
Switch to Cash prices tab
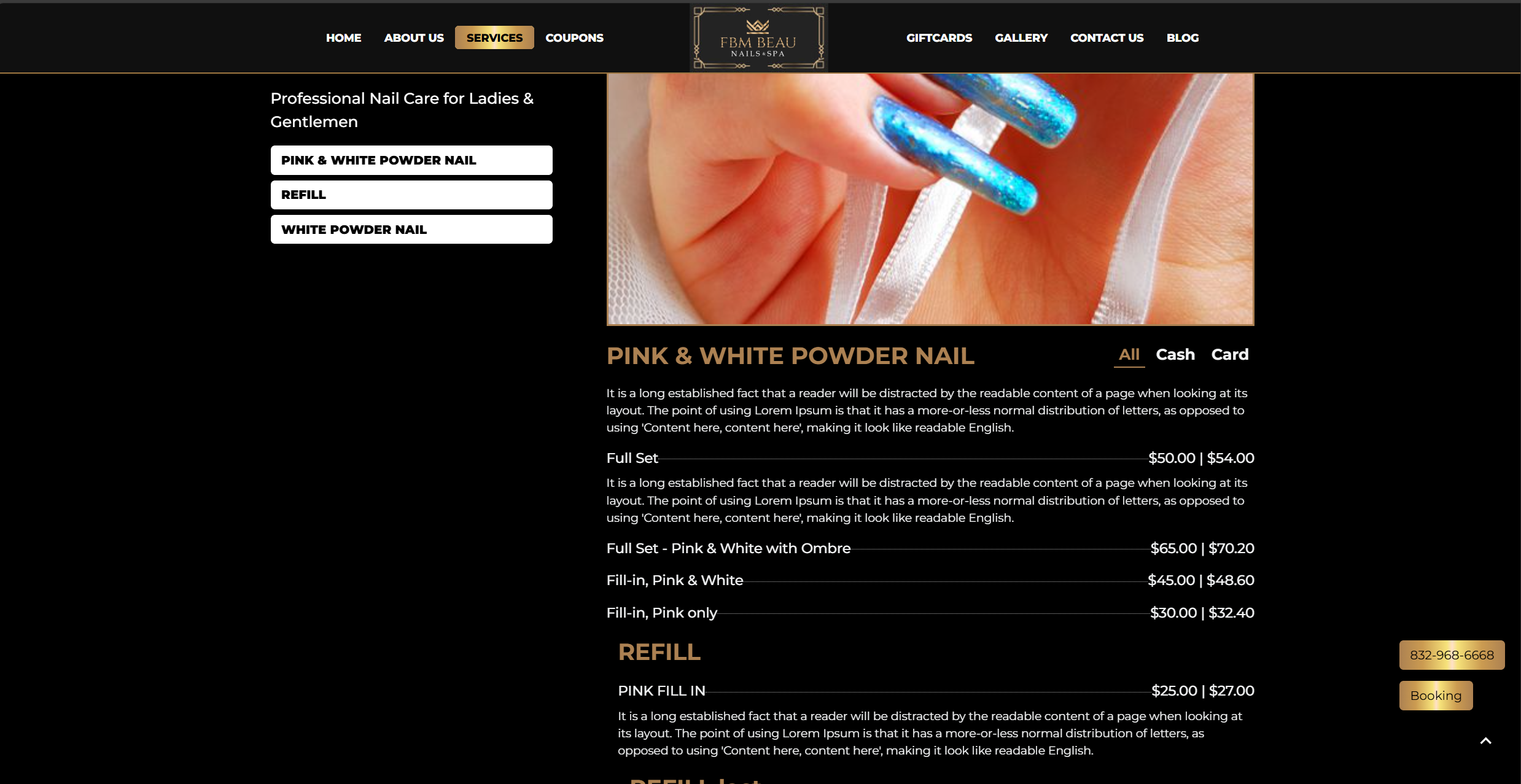(1175, 355)
